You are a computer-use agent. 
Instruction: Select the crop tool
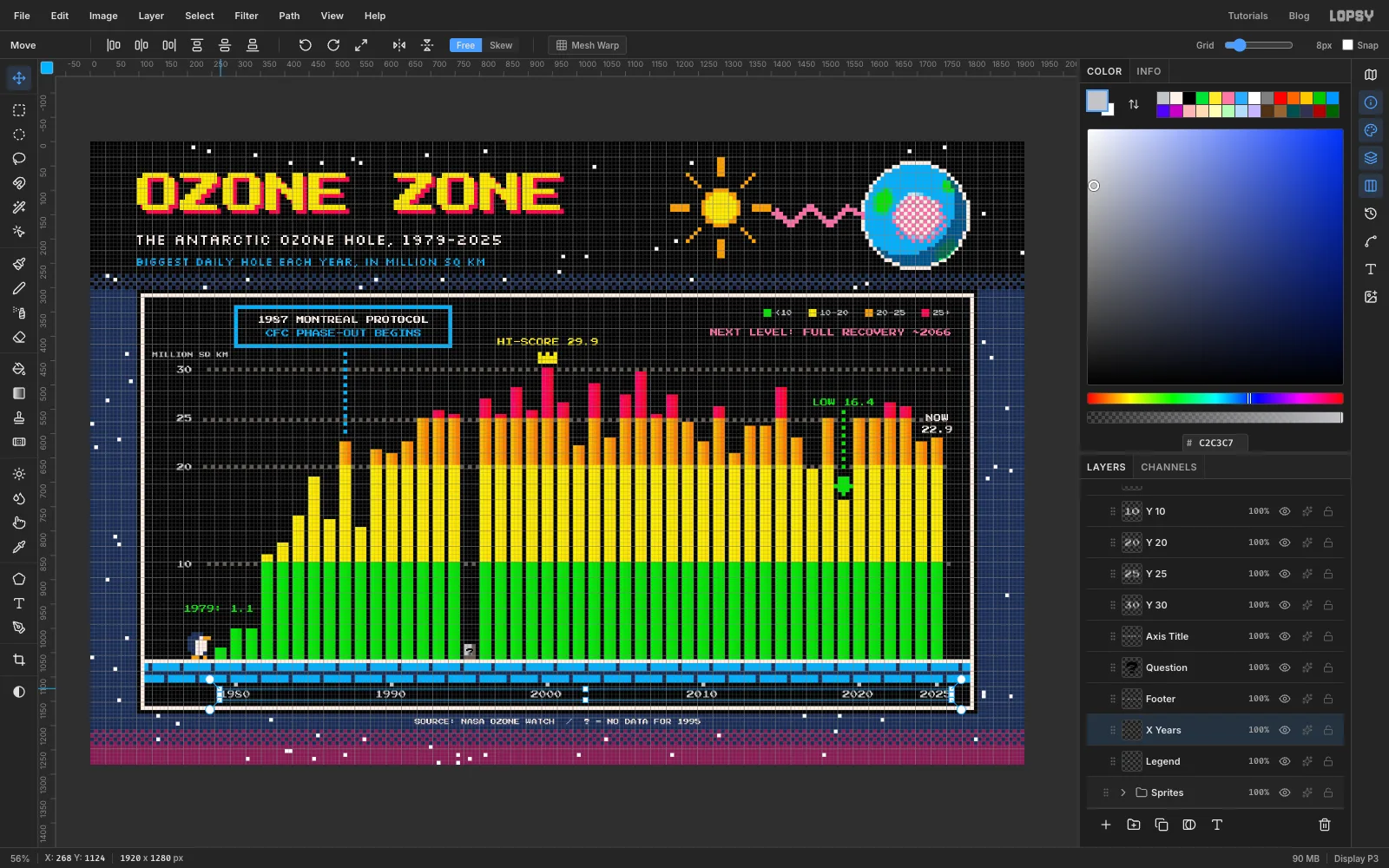click(19, 660)
